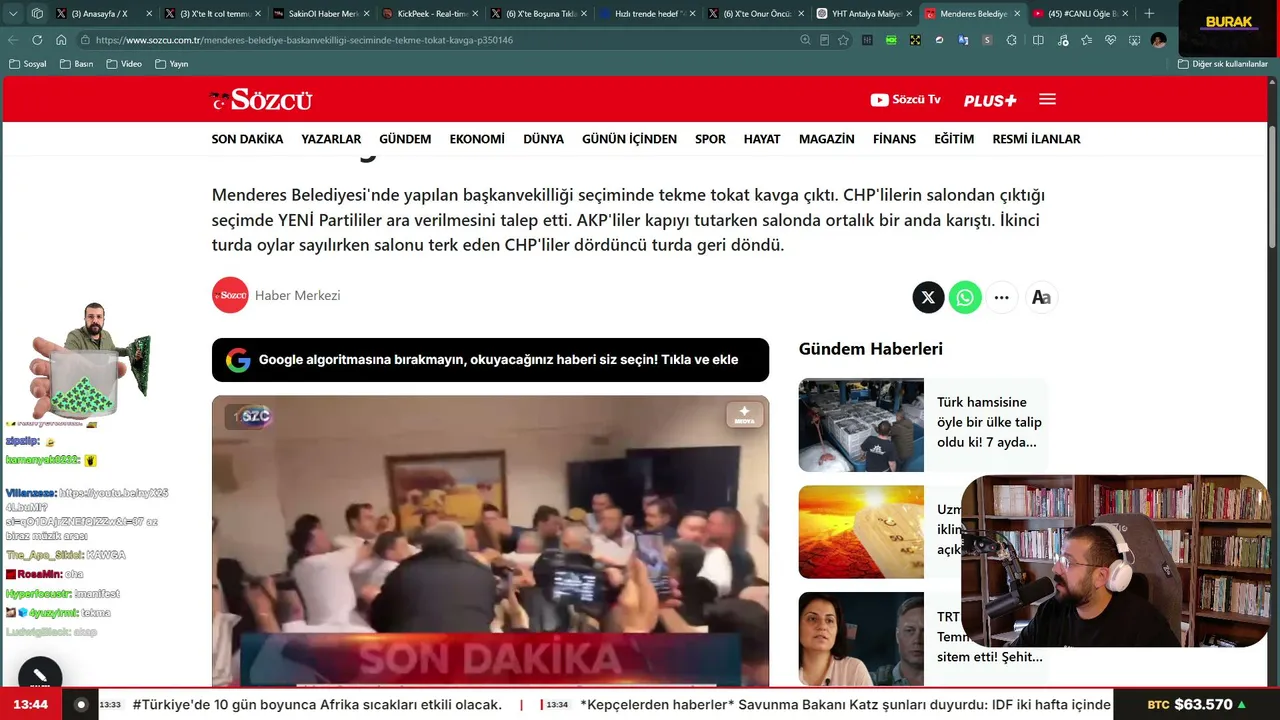This screenshot has width=1280, height=720.
Task: Open the tab actions workspaces icon
Action: (x=37, y=14)
